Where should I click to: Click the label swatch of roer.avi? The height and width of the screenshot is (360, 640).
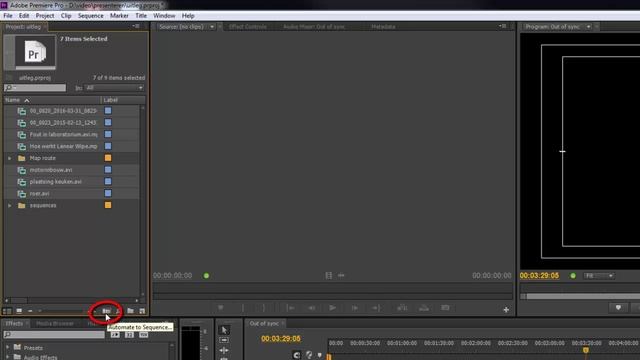108,193
